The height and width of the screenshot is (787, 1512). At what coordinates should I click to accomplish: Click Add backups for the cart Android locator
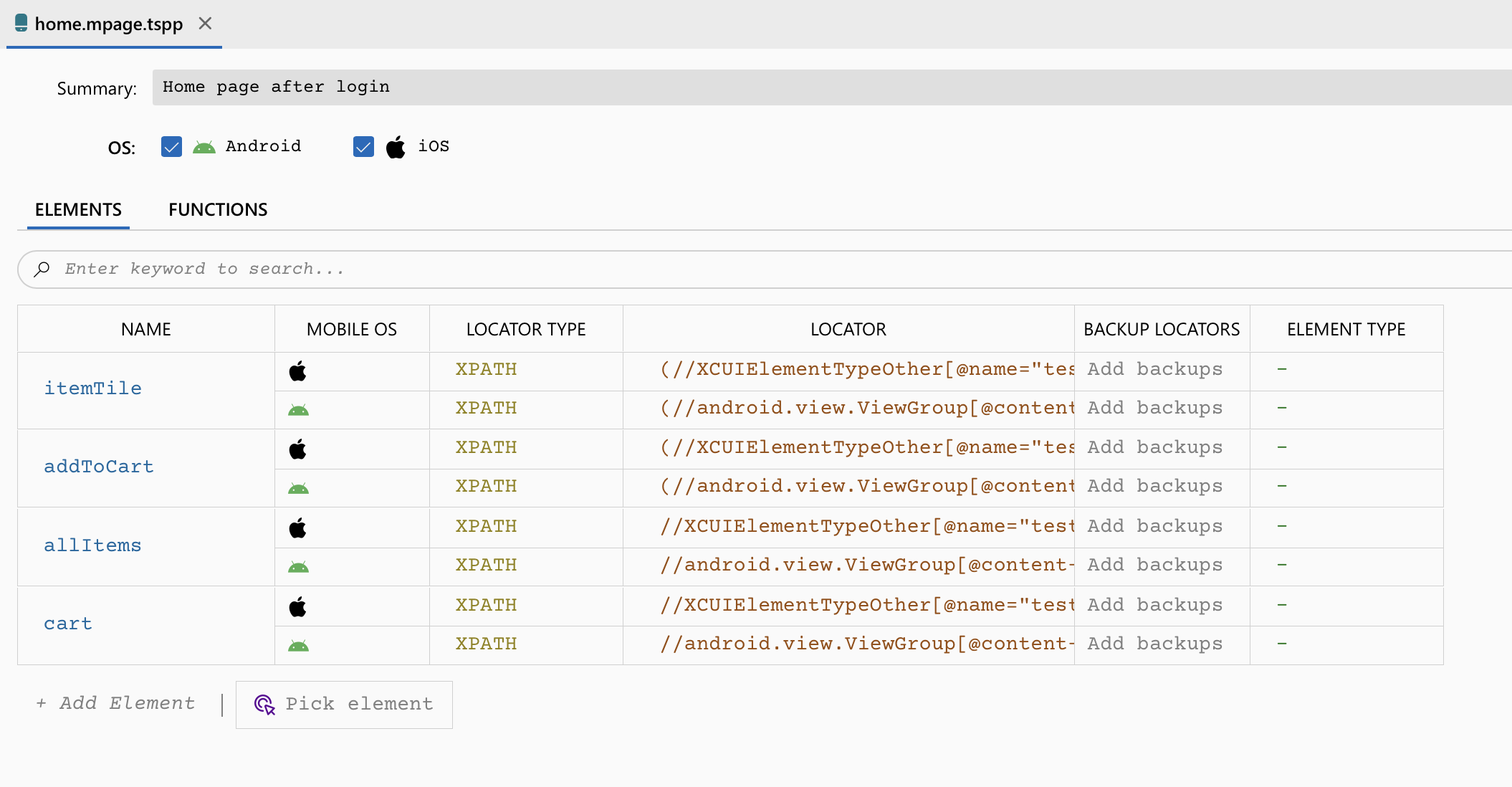1154,643
